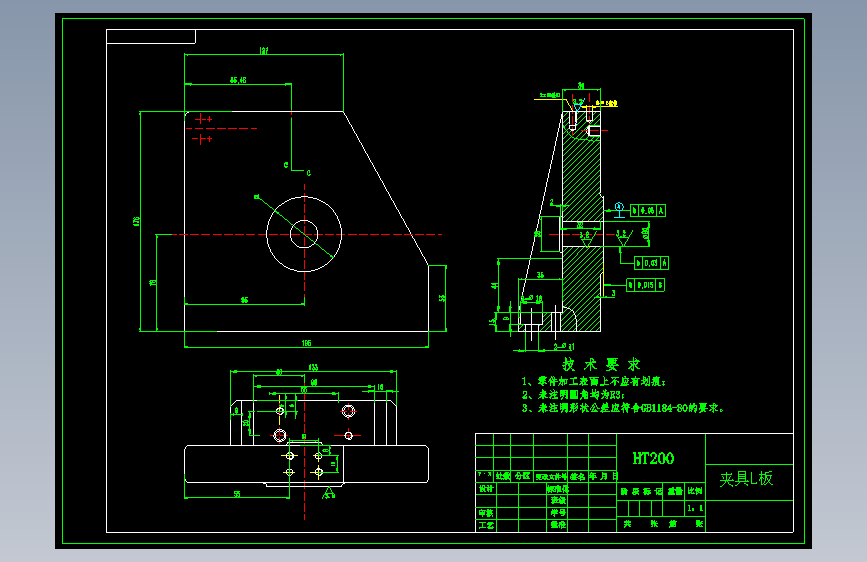Click the 分区 header cell
The width and height of the screenshot is (867, 562).
pos(522,476)
